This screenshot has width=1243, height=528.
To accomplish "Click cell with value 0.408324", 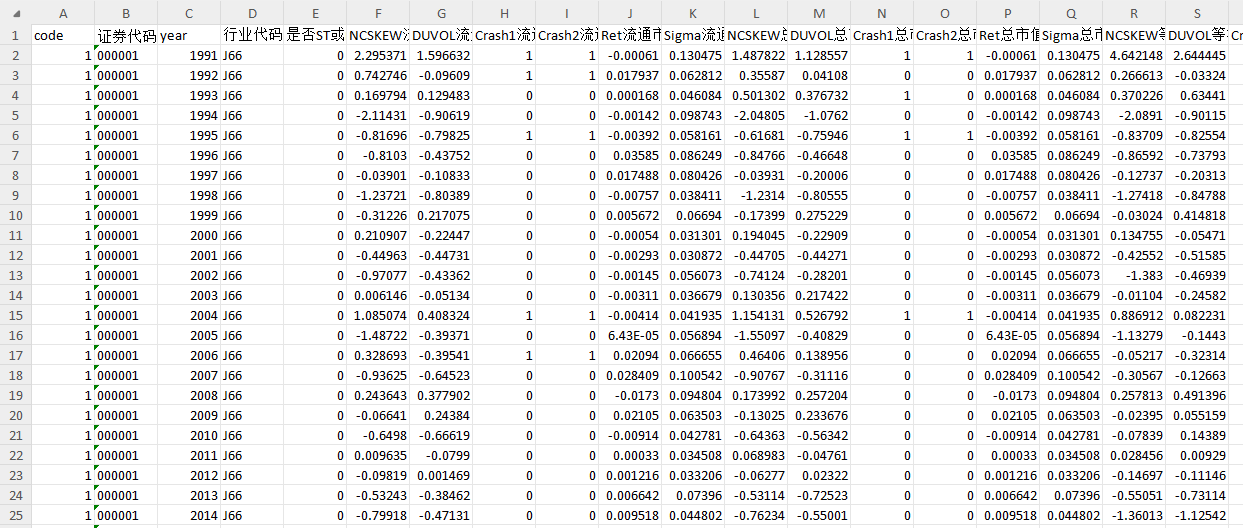I will (x=441, y=315).
